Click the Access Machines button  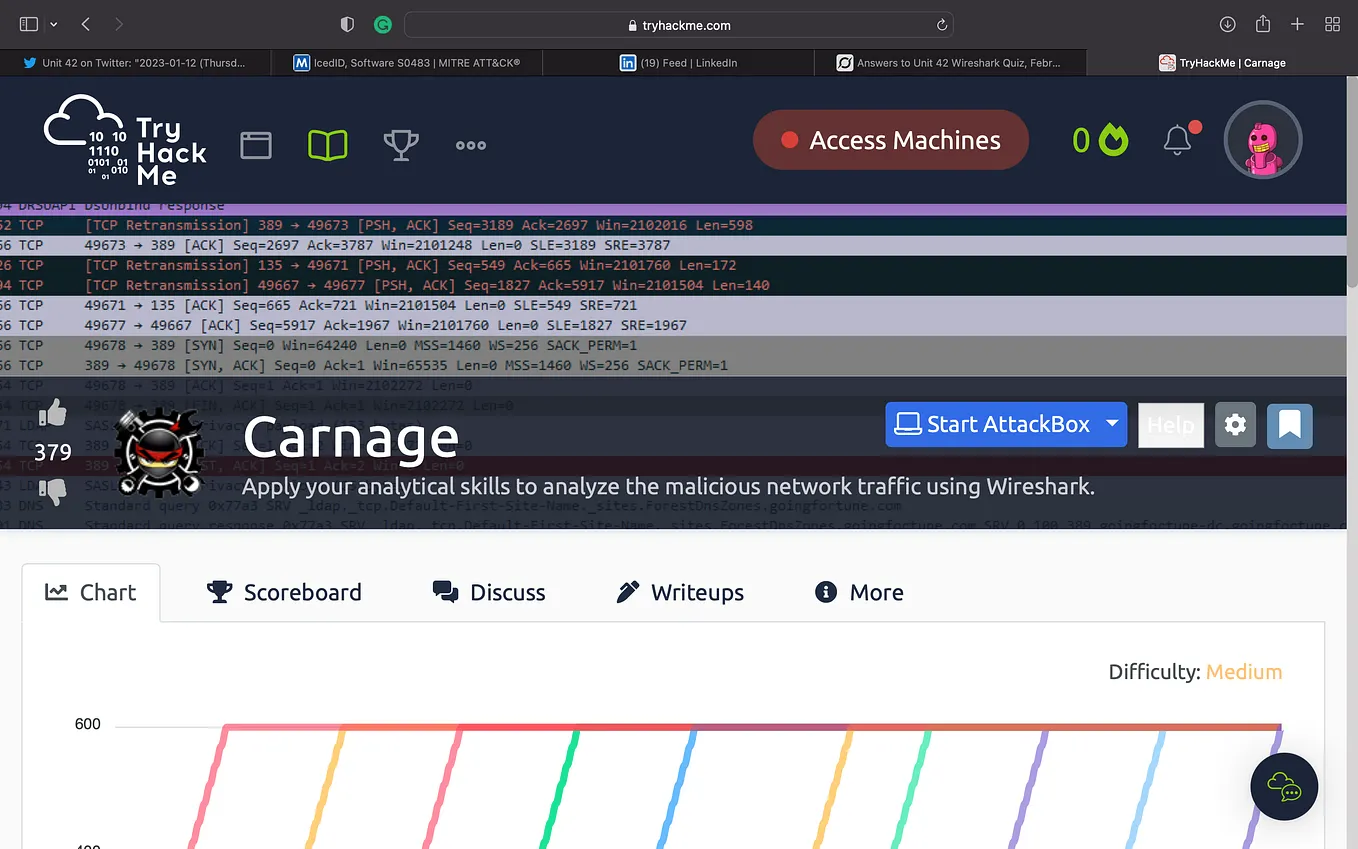click(x=890, y=140)
